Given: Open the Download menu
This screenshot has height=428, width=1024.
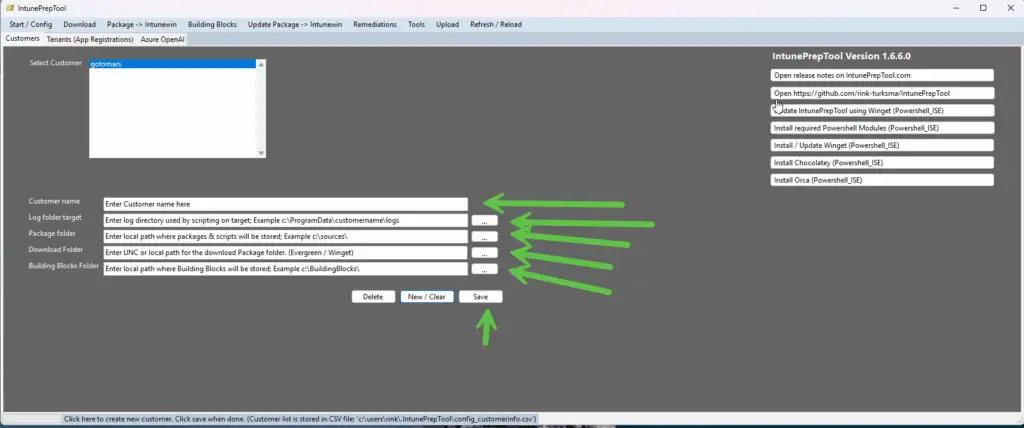Looking at the screenshot, I should 80,24.
